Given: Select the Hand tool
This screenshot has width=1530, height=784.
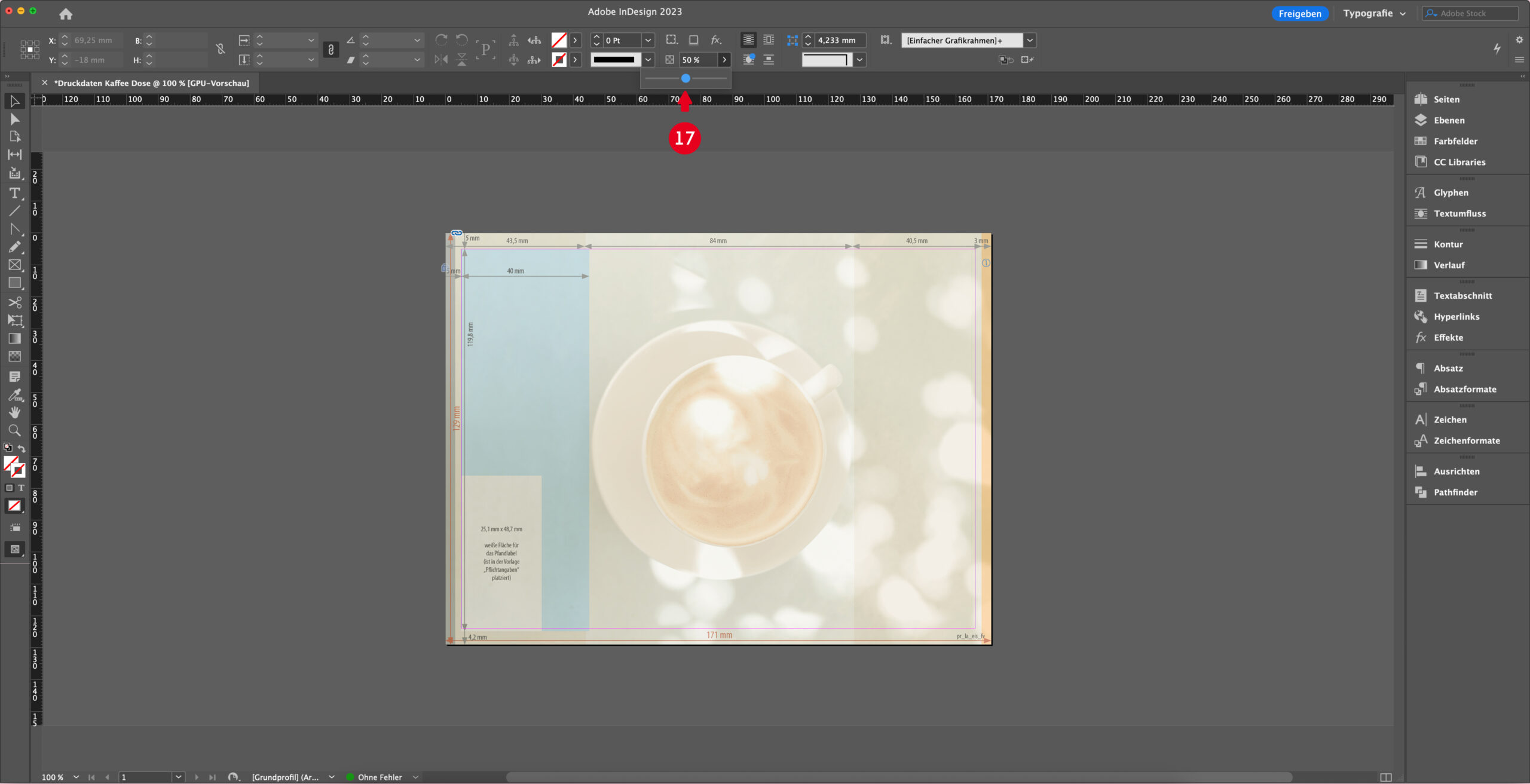Looking at the screenshot, I should 15,412.
